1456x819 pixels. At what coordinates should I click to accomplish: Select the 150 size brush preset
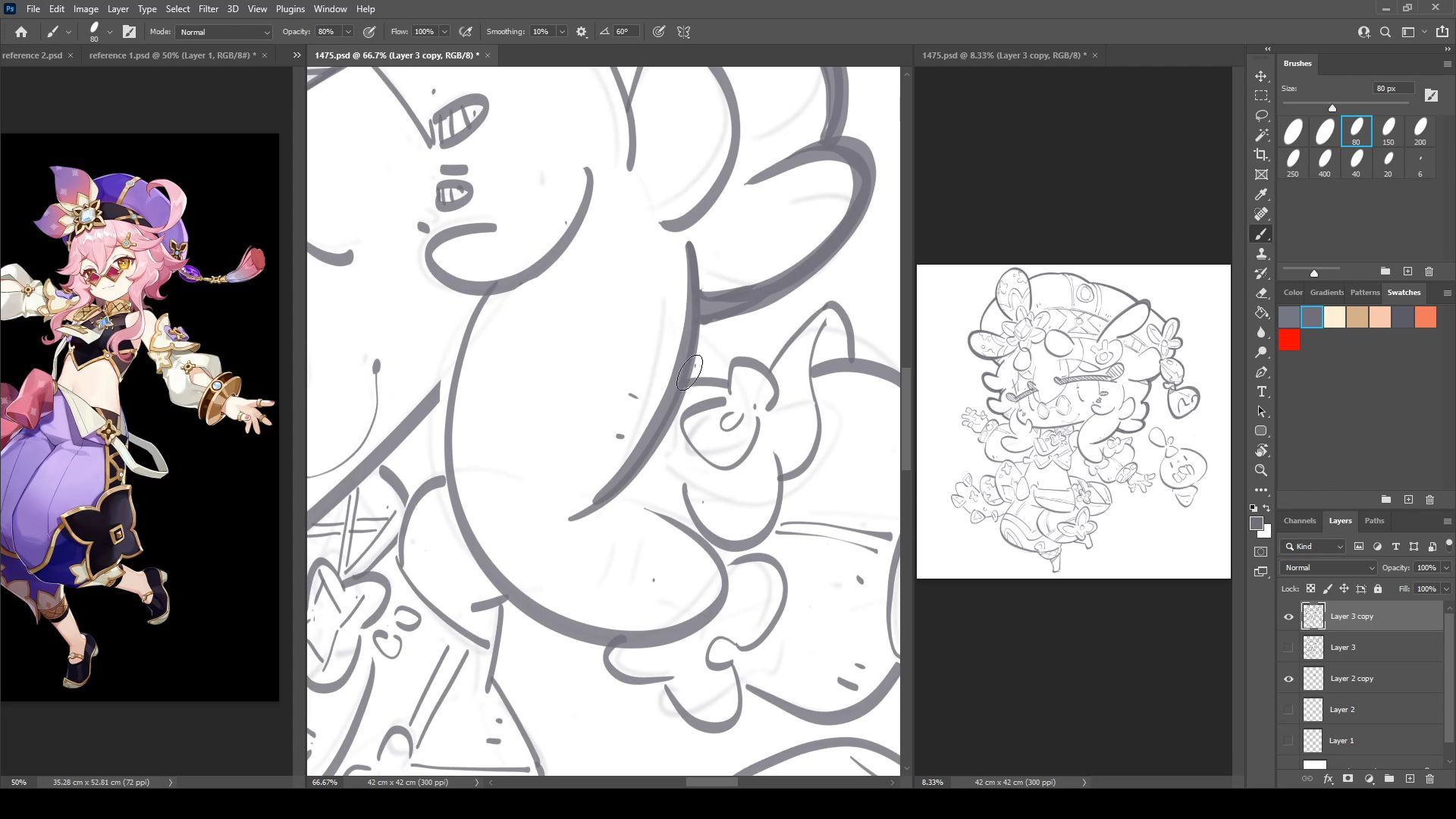1388,132
